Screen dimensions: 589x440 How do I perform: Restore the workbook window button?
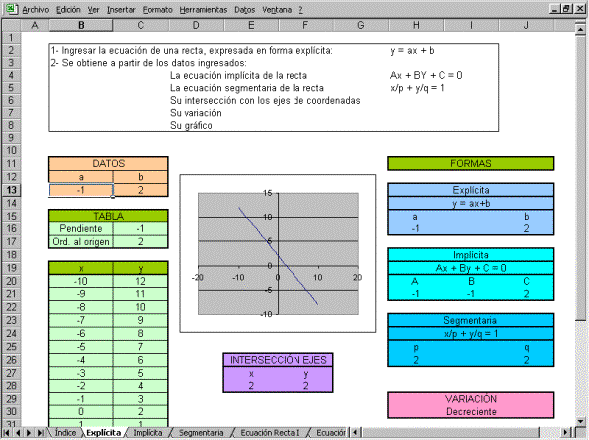pyautogui.click(x=567, y=9)
